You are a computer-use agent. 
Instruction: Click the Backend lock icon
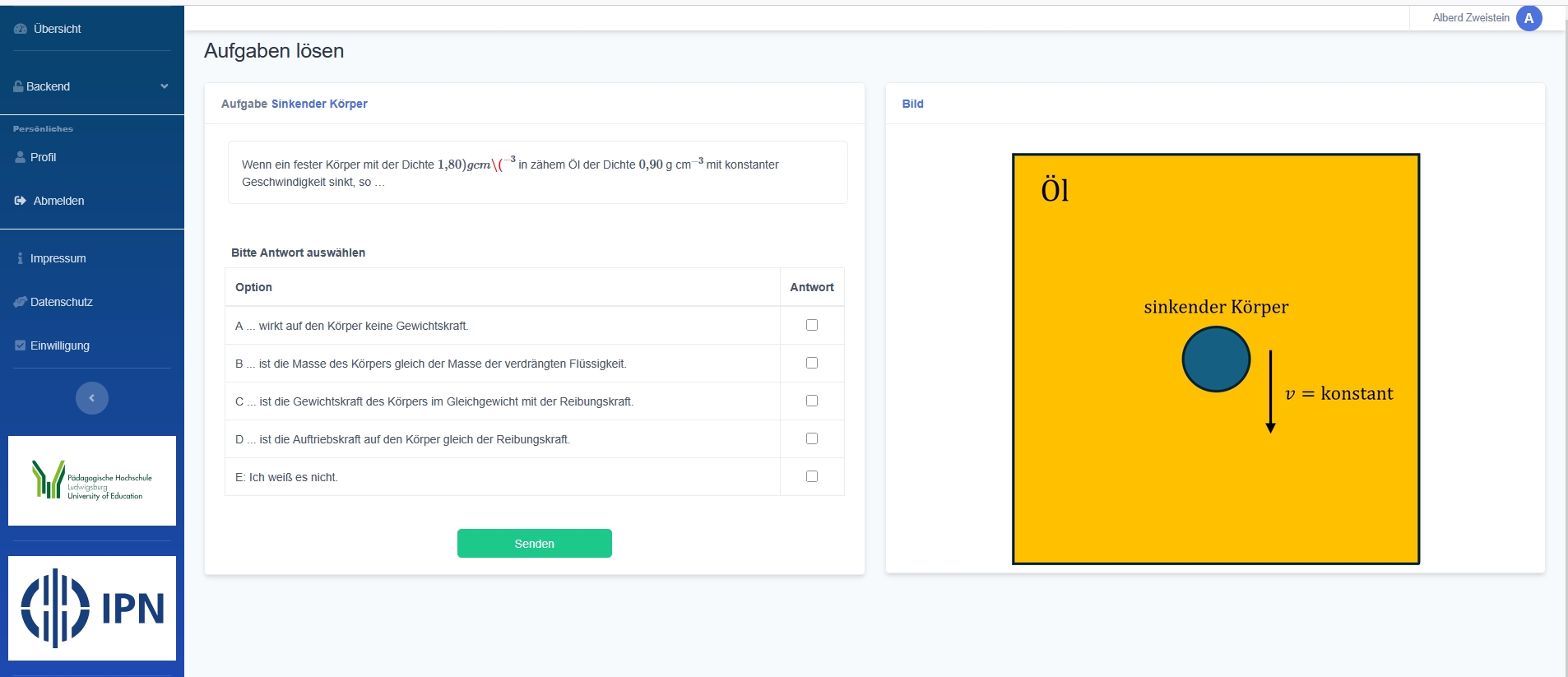(x=18, y=86)
